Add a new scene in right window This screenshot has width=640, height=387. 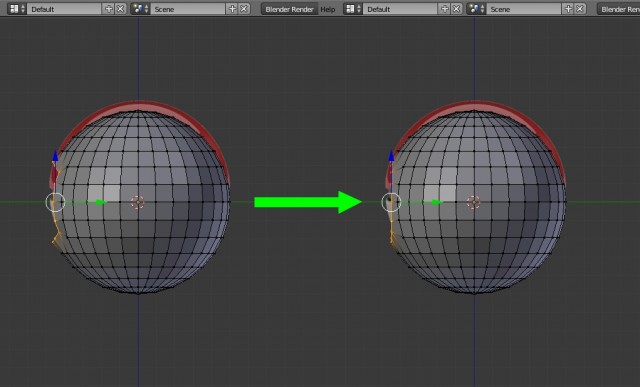[568, 9]
